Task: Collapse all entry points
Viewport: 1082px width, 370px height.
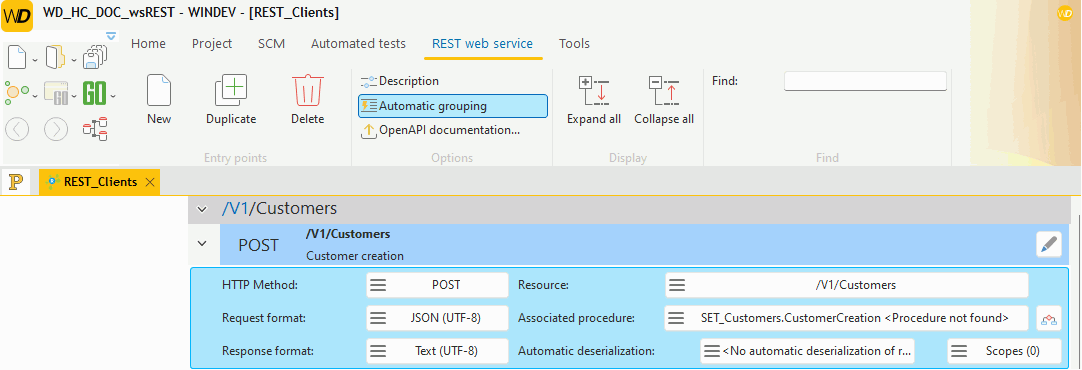Action: (x=664, y=100)
